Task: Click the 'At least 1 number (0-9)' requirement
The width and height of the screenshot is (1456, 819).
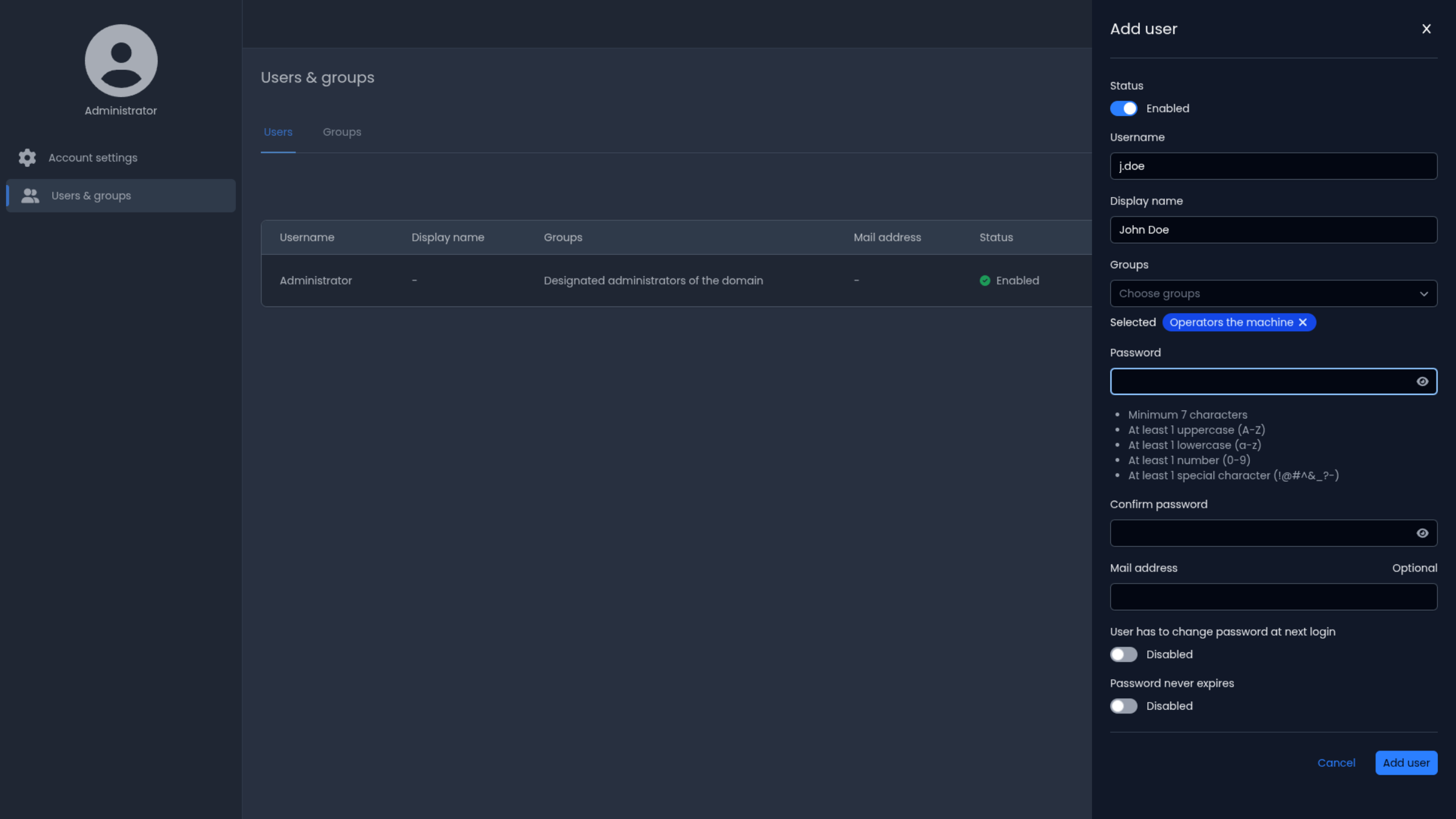Action: [x=1189, y=460]
